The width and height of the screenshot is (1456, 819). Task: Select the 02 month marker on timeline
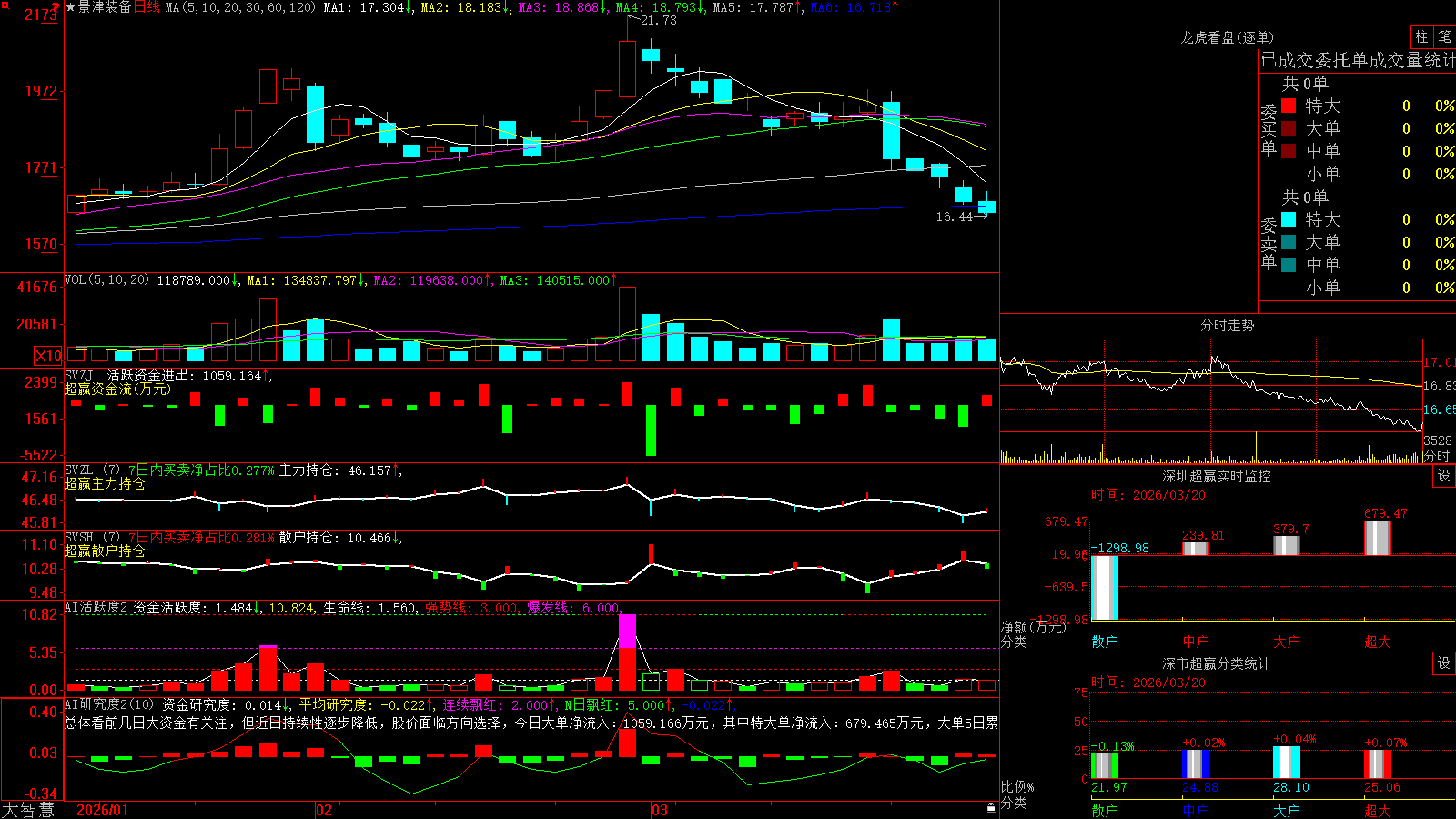(x=323, y=810)
